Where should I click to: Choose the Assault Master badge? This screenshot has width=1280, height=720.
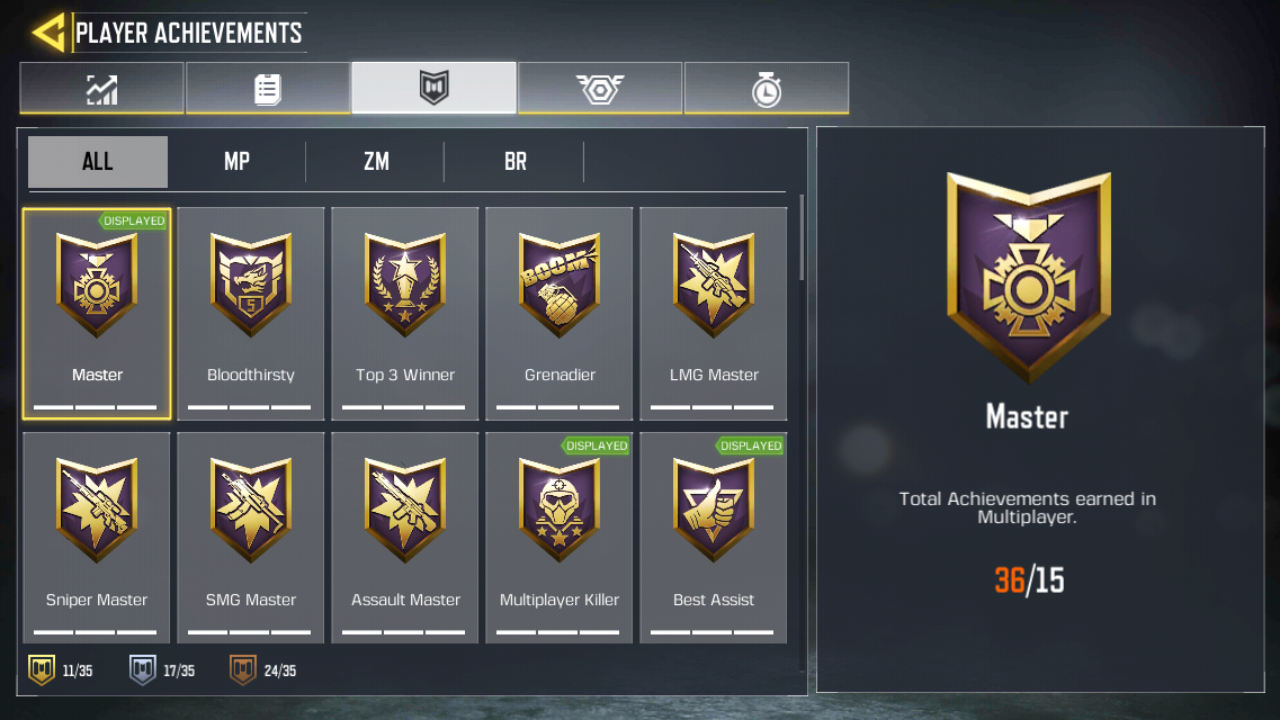pyautogui.click(x=405, y=538)
